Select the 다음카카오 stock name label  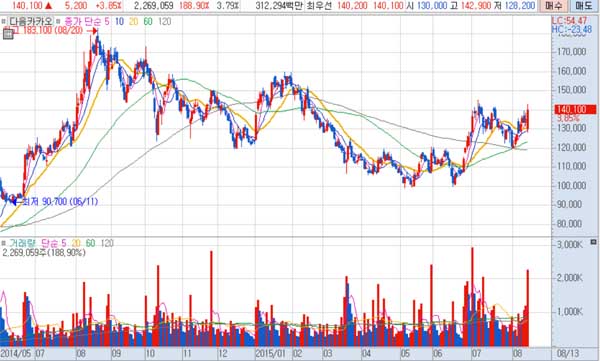[x=31, y=21]
